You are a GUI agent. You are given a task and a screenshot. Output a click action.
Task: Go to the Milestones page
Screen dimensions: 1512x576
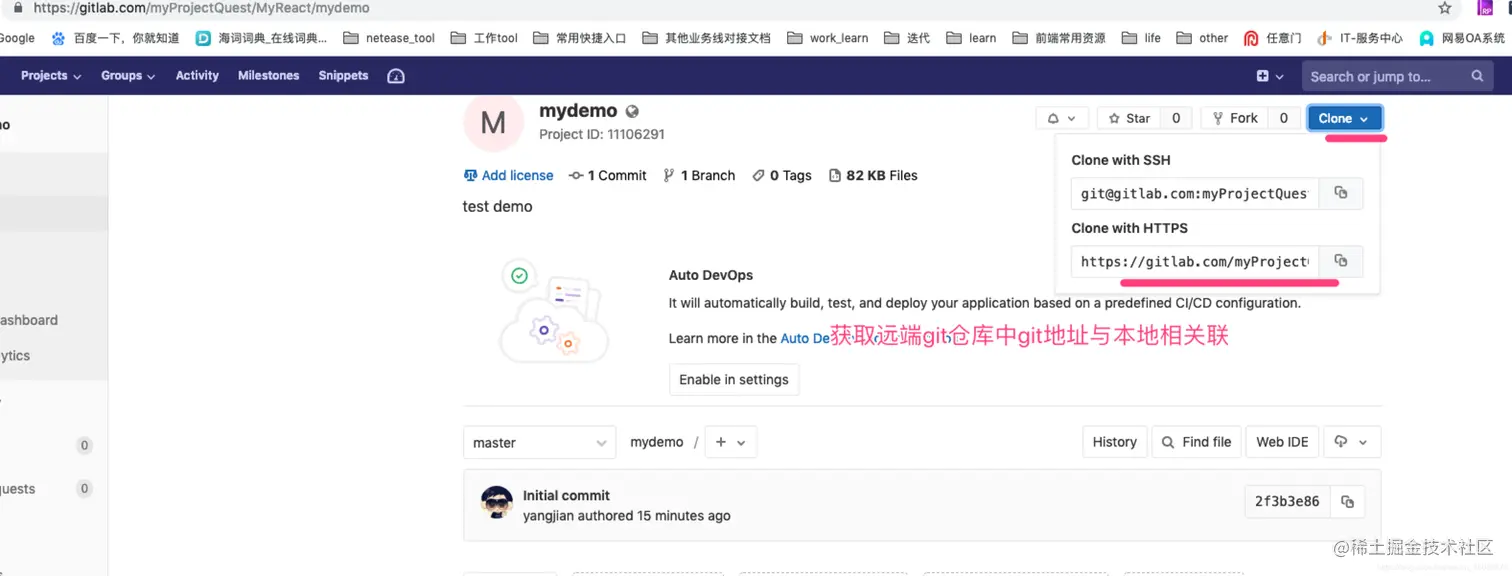268,76
